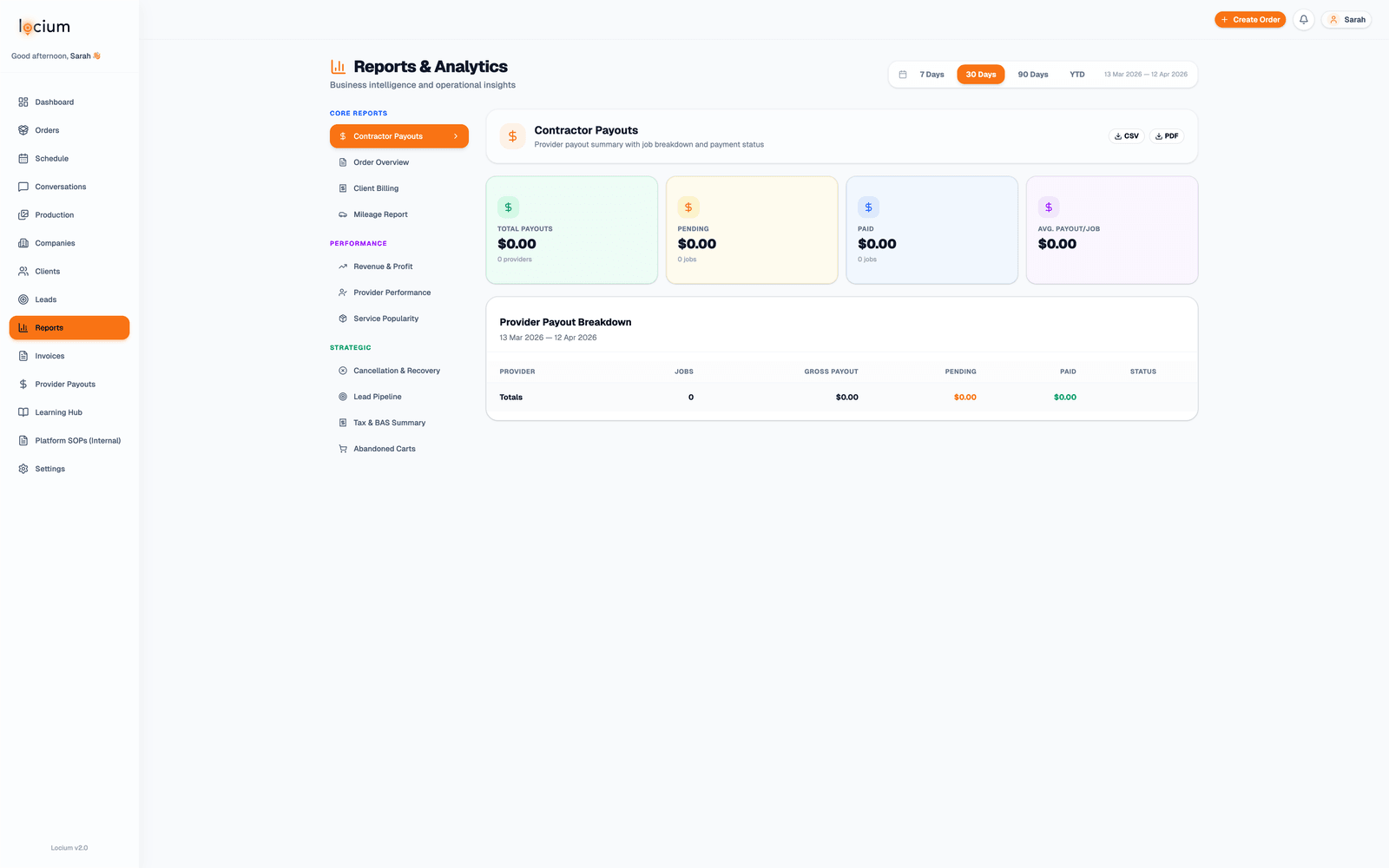
Task: Click the Paid column header
Action: coord(1068,372)
